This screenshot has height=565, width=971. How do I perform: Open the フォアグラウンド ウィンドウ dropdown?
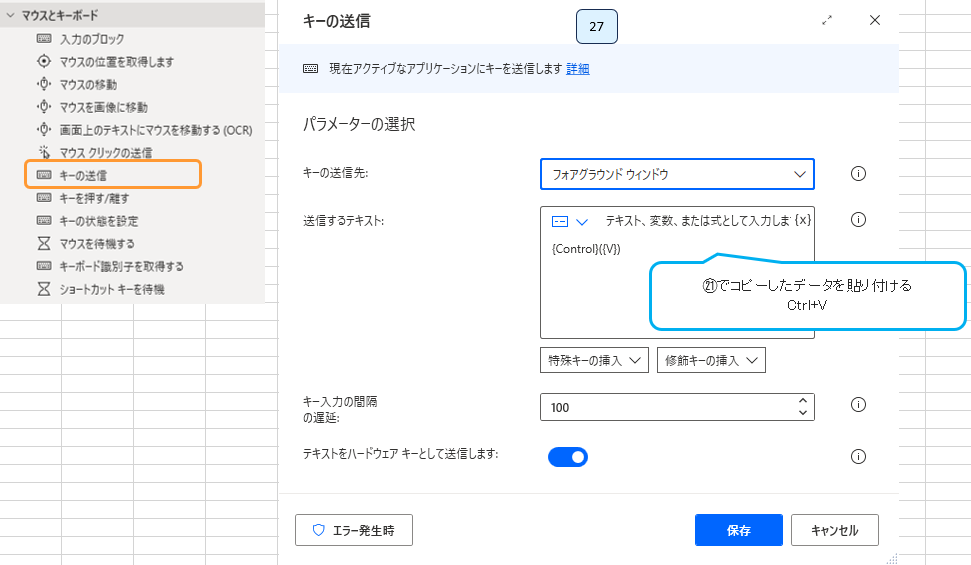[677, 174]
